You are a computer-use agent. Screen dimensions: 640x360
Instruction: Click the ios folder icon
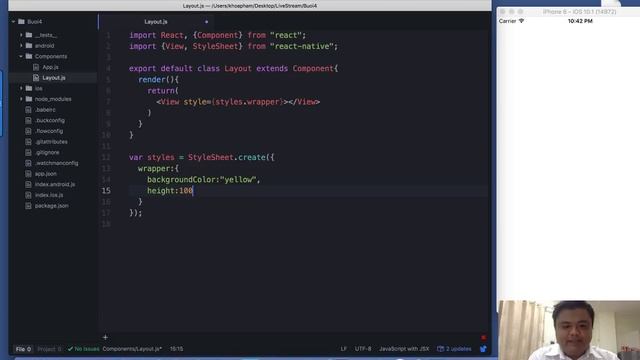pos(29,88)
